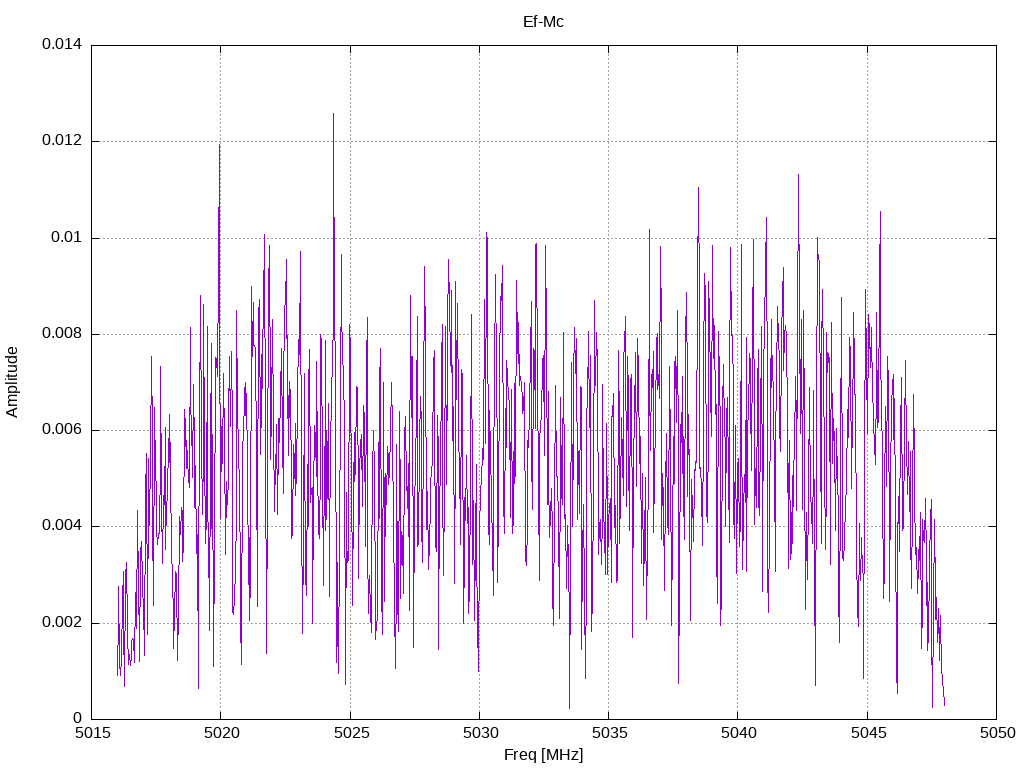
Task: Click the Amplitude y-axis label
Action: coord(12,382)
